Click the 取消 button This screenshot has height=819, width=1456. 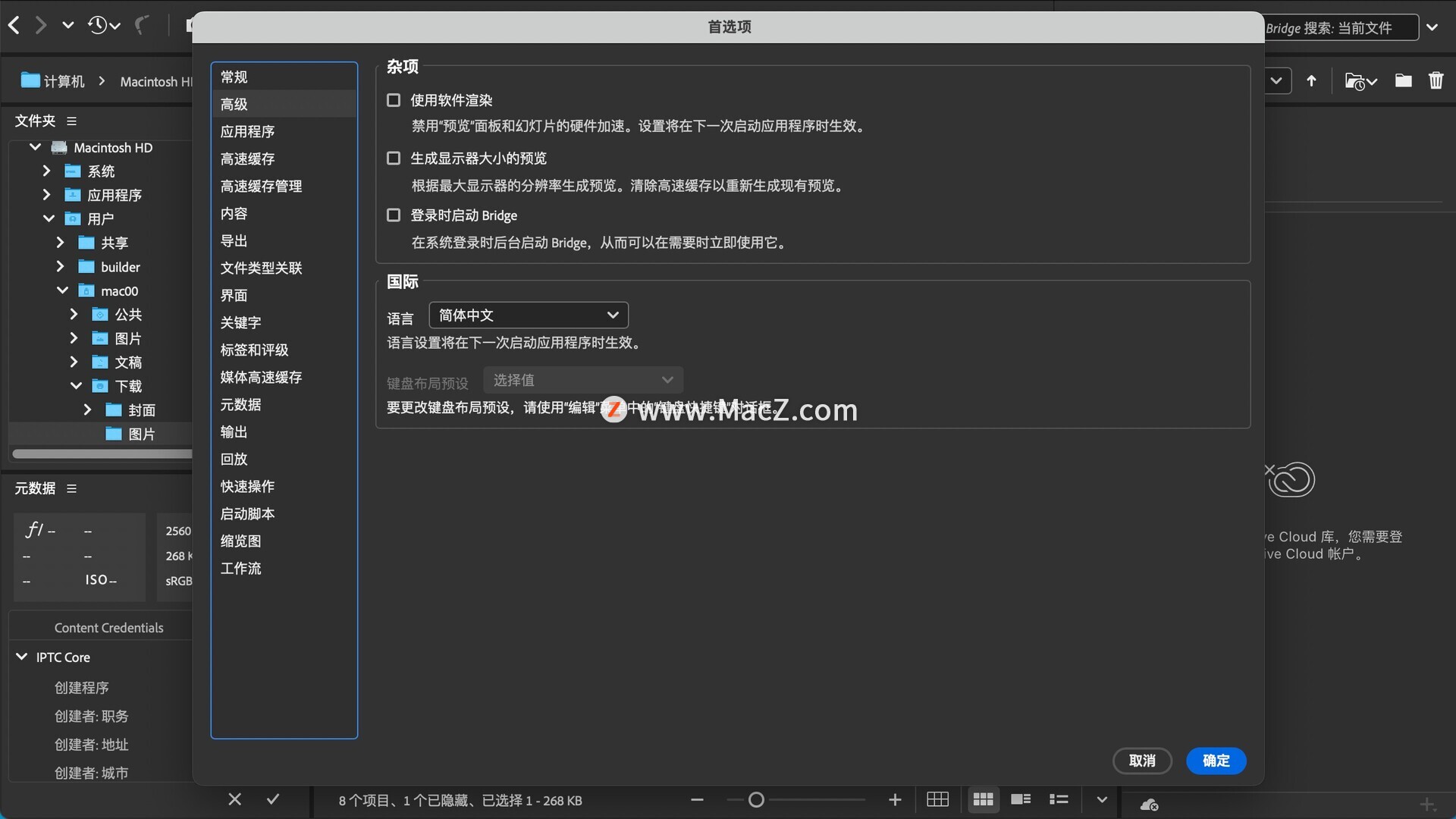[x=1142, y=761]
